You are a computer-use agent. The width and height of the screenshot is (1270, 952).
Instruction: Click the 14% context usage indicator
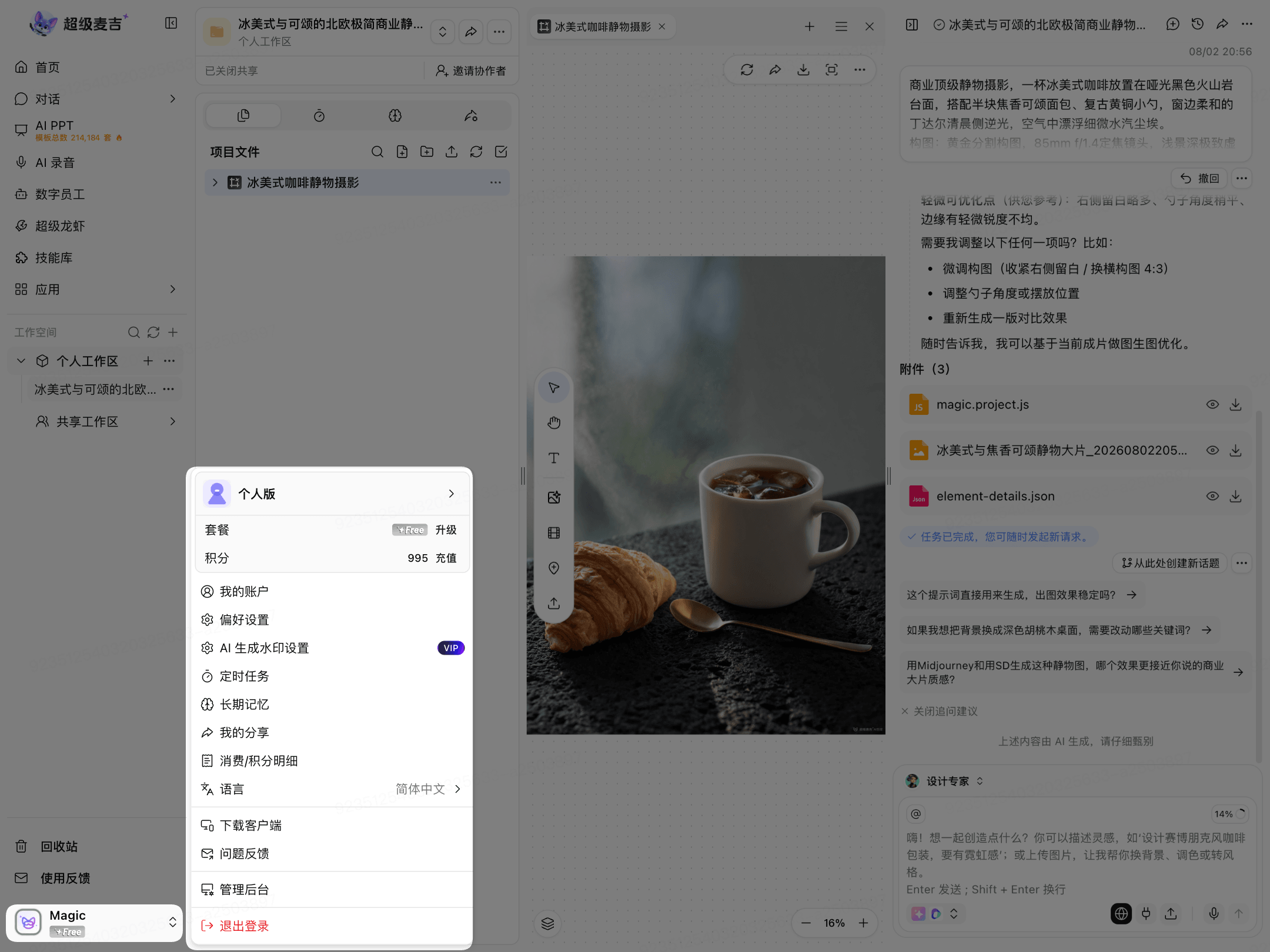click(1230, 814)
